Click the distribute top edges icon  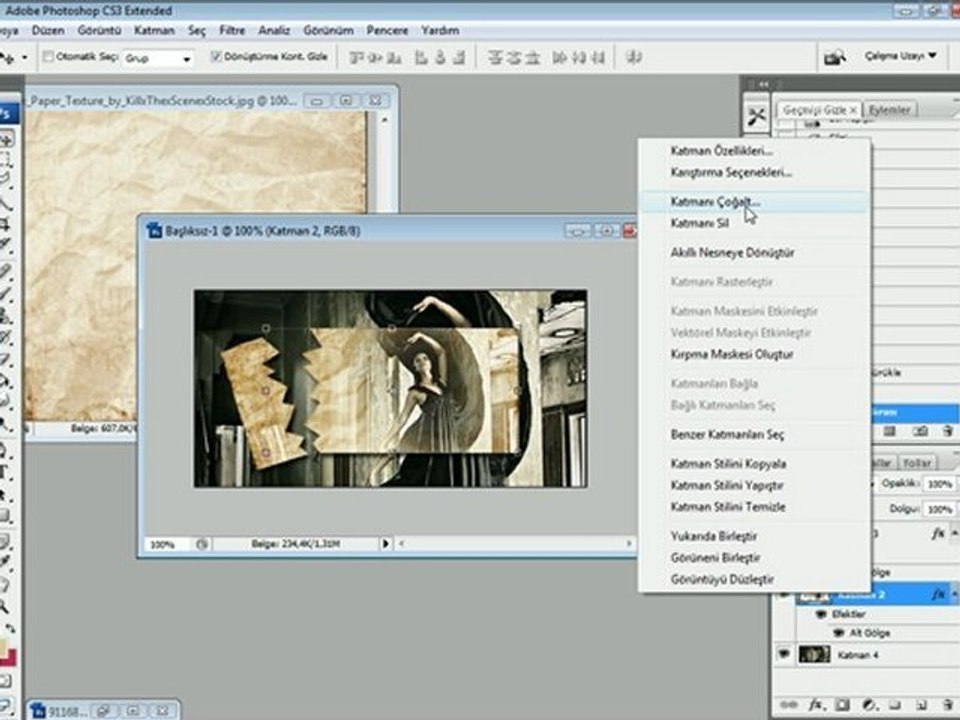(x=495, y=58)
